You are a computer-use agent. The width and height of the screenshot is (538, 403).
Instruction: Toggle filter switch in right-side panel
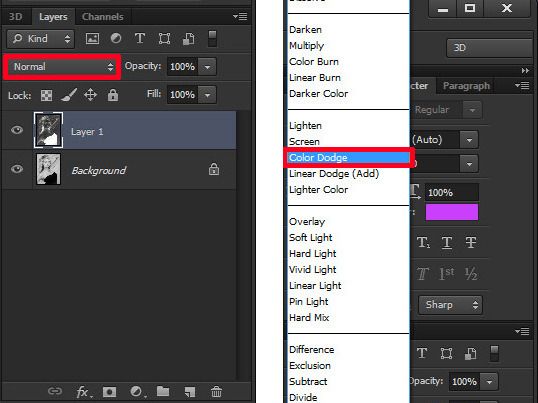pyautogui.click(x=494, y=353)
